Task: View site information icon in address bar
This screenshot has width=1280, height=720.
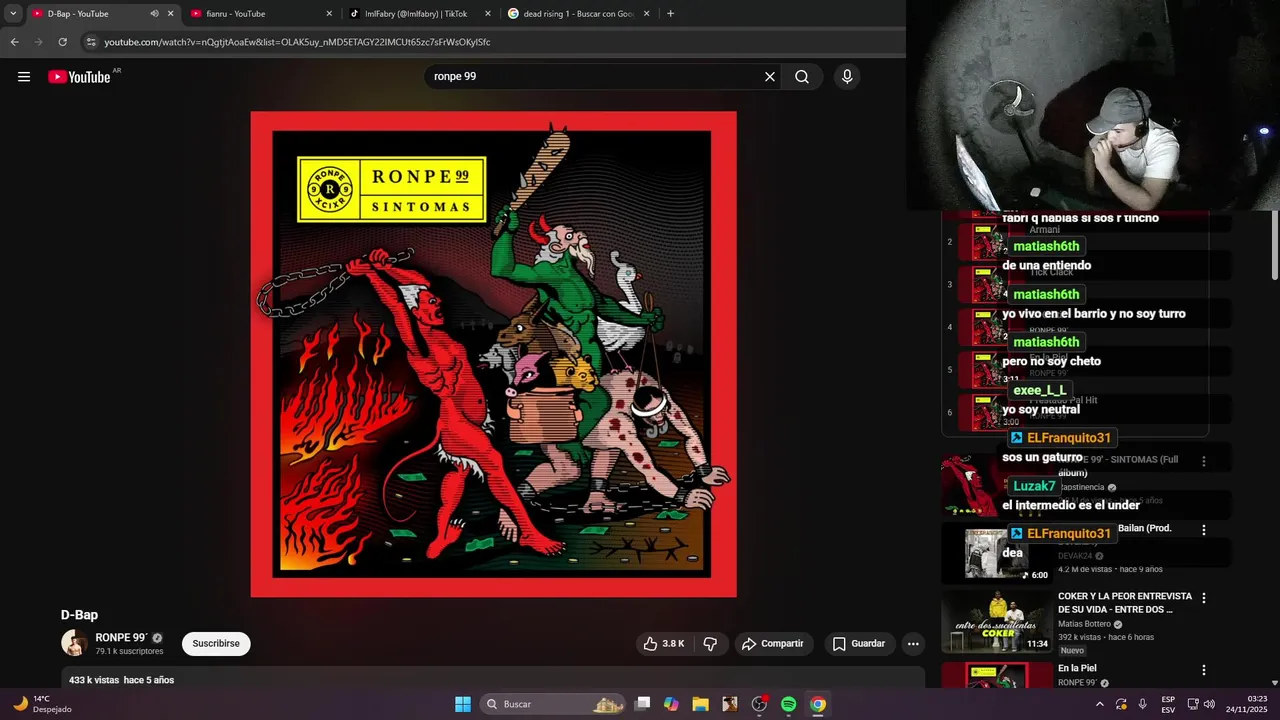Action: click(x=91, y=42)
